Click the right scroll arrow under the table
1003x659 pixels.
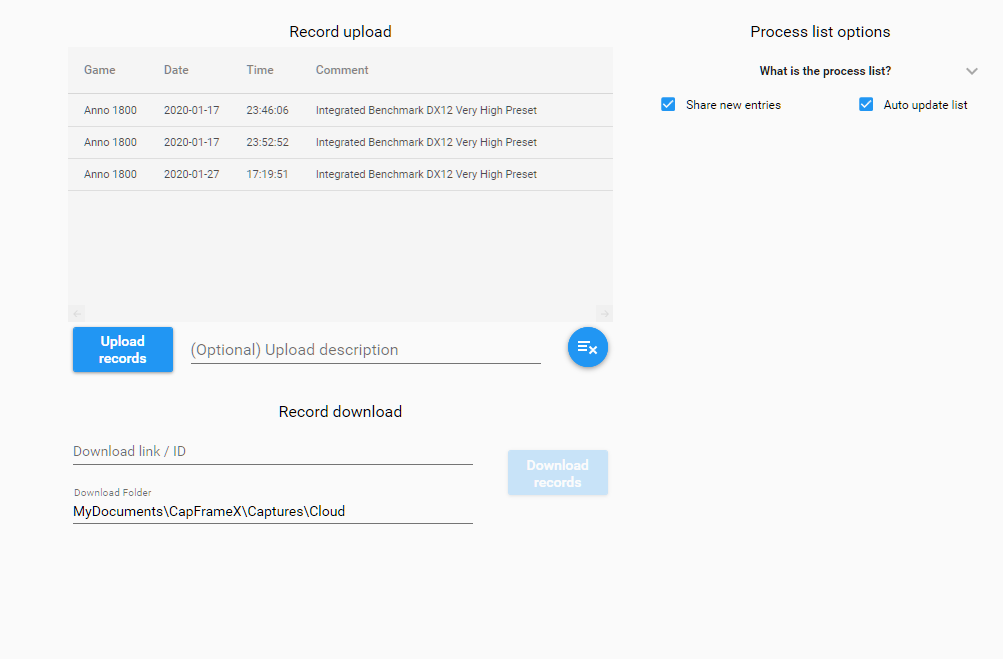(x=604, y=314)
